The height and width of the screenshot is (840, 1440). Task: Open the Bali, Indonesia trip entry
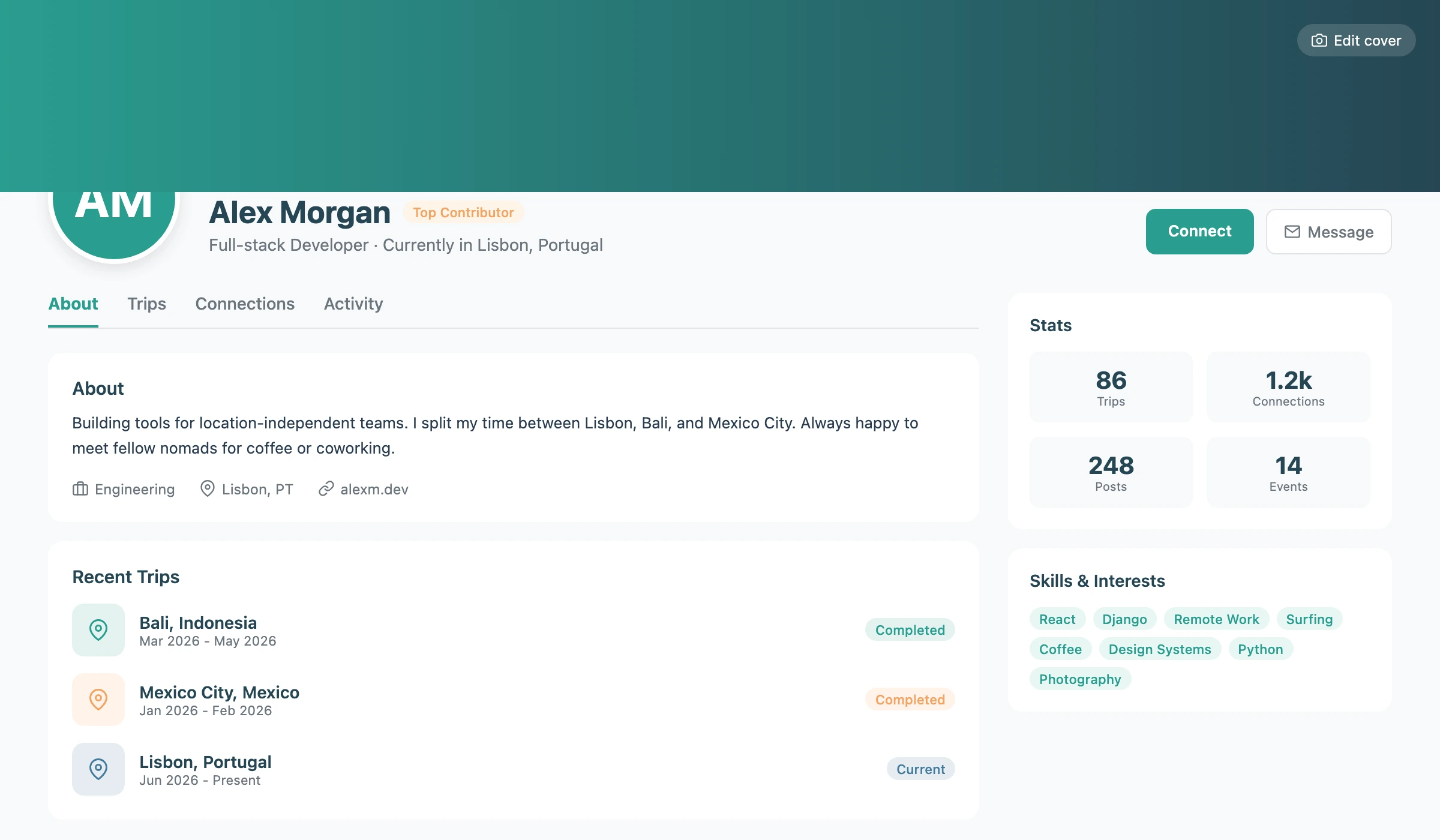(514, 630)
